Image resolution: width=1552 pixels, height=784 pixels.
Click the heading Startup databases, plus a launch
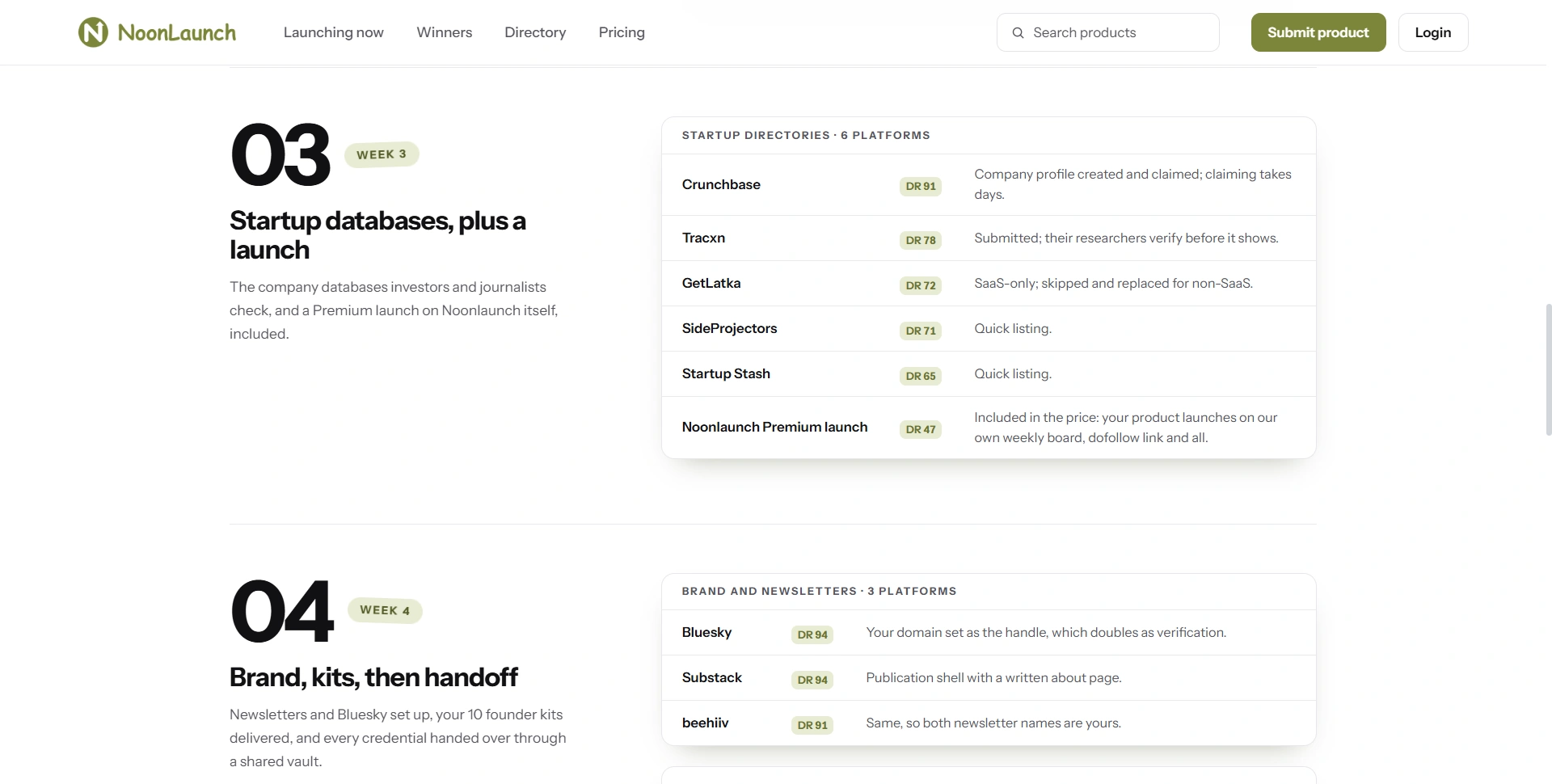(377, 235)
